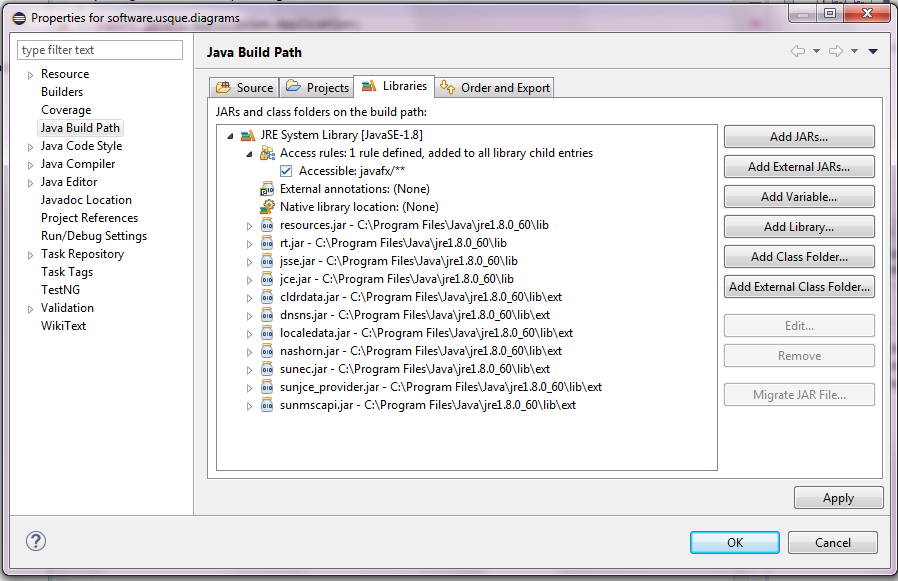
Task: Click the cldrdata.jar jar icon
Action: tap(267, 297)
